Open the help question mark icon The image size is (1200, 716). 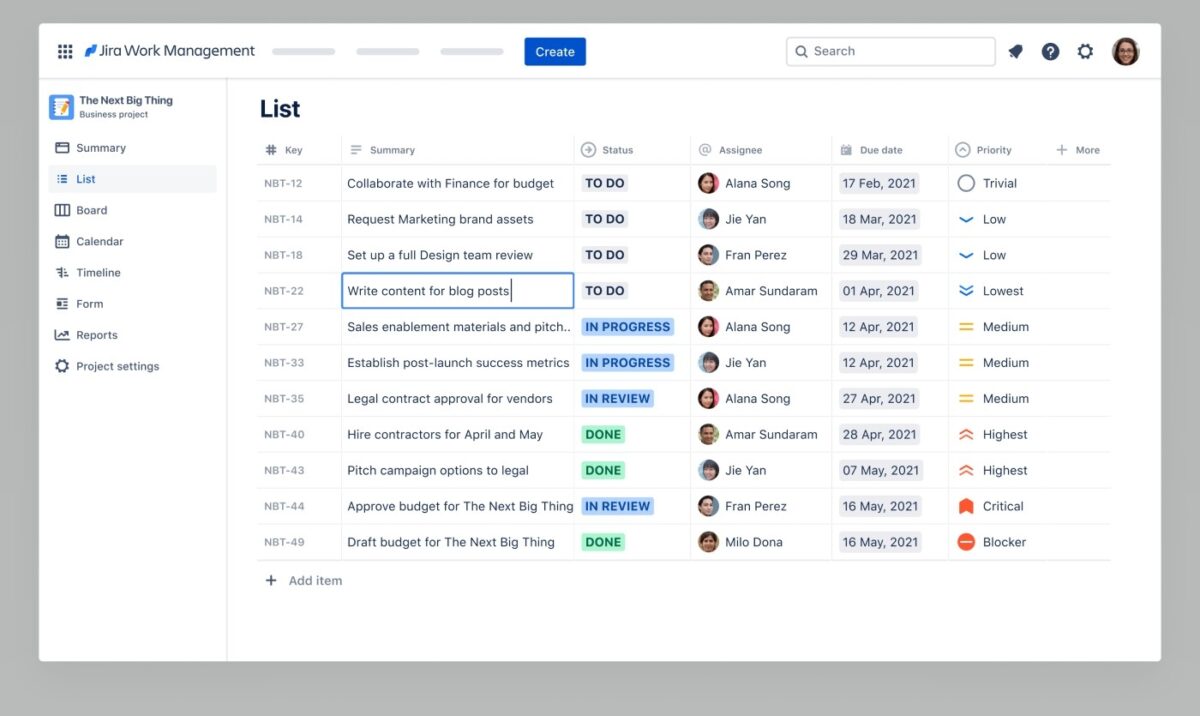coord(1050,52)
